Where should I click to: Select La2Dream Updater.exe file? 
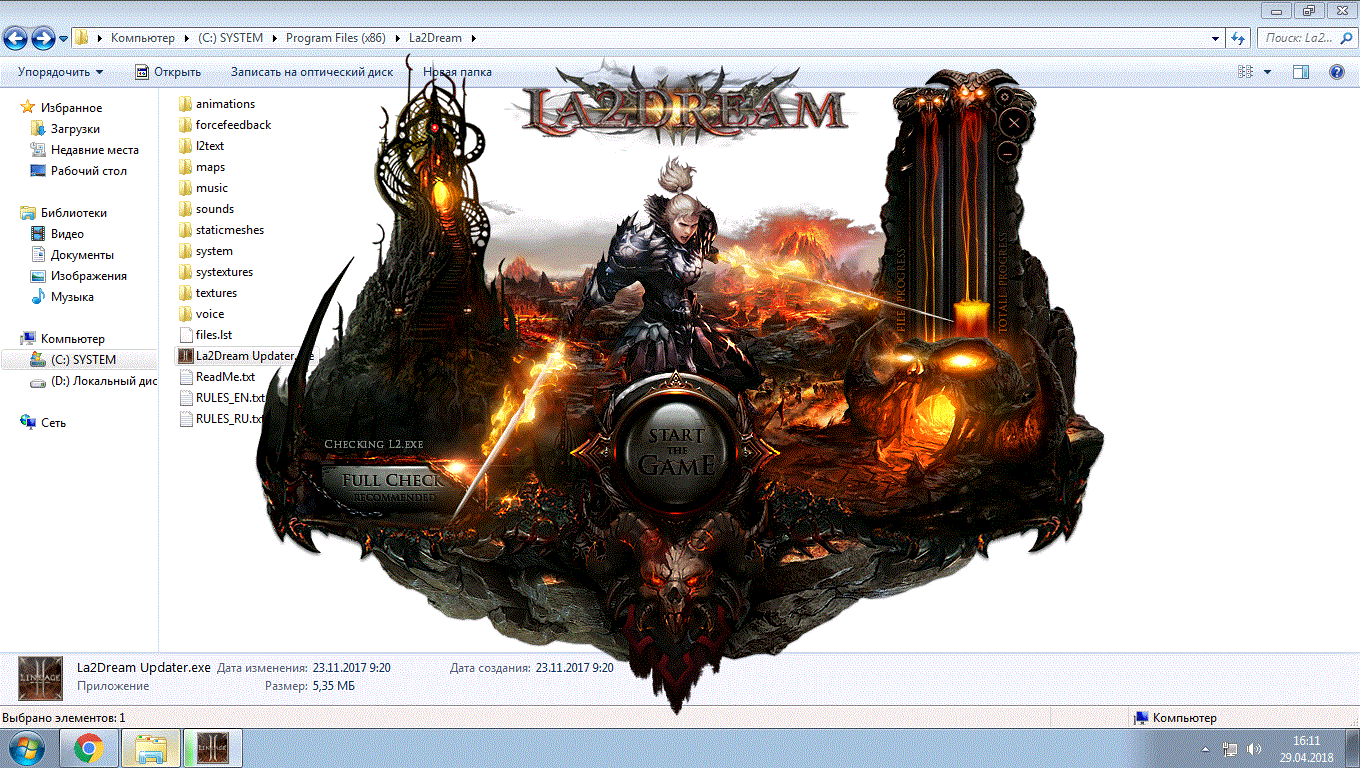coord(245,356)
